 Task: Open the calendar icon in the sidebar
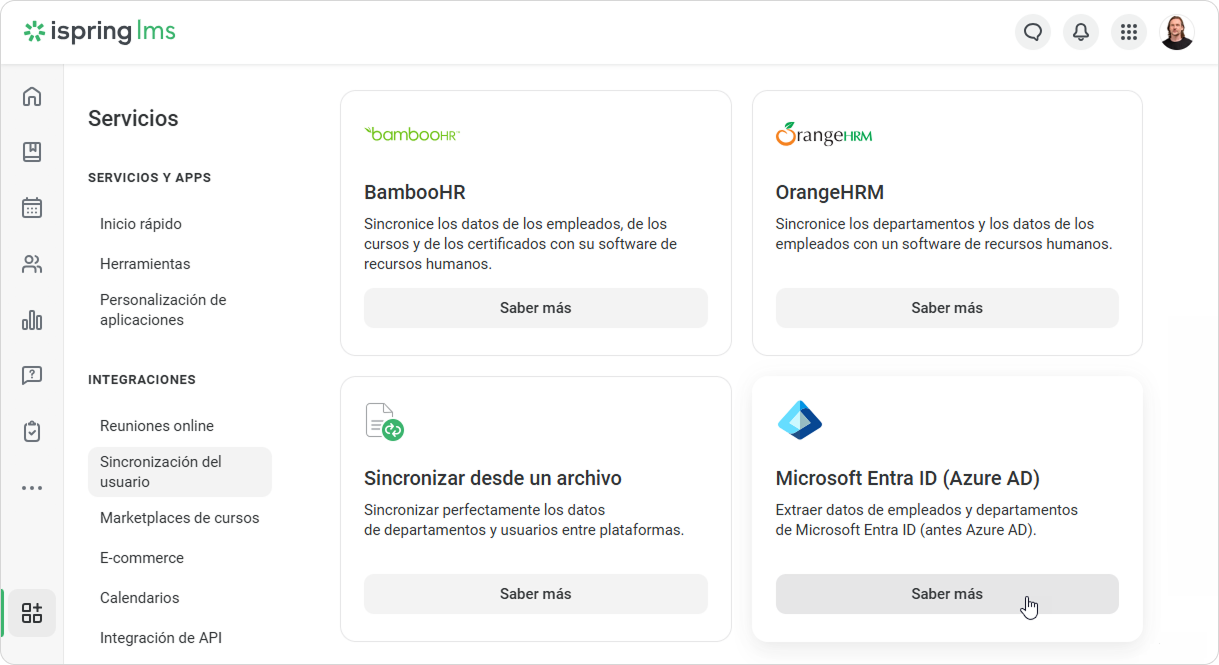click(x=32, y=208)
